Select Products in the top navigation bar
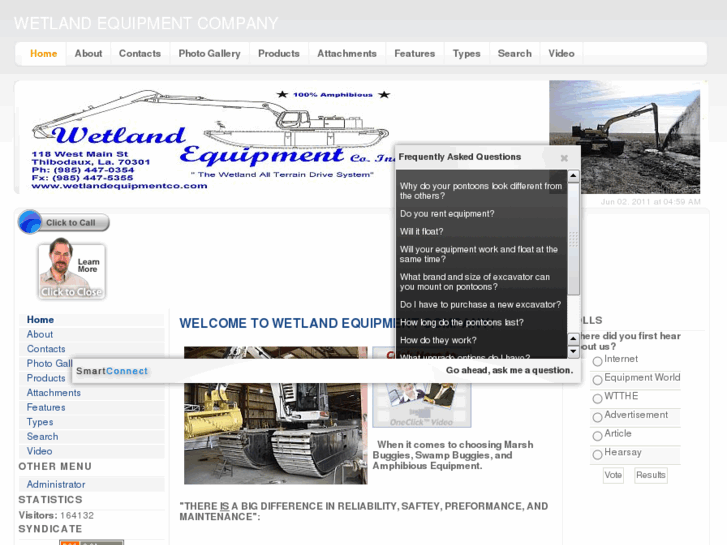This screenshot has width=727, height=545. [279, 53]
